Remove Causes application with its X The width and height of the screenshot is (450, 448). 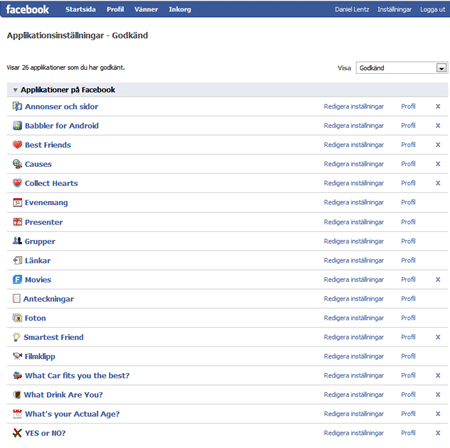[438, 164]
